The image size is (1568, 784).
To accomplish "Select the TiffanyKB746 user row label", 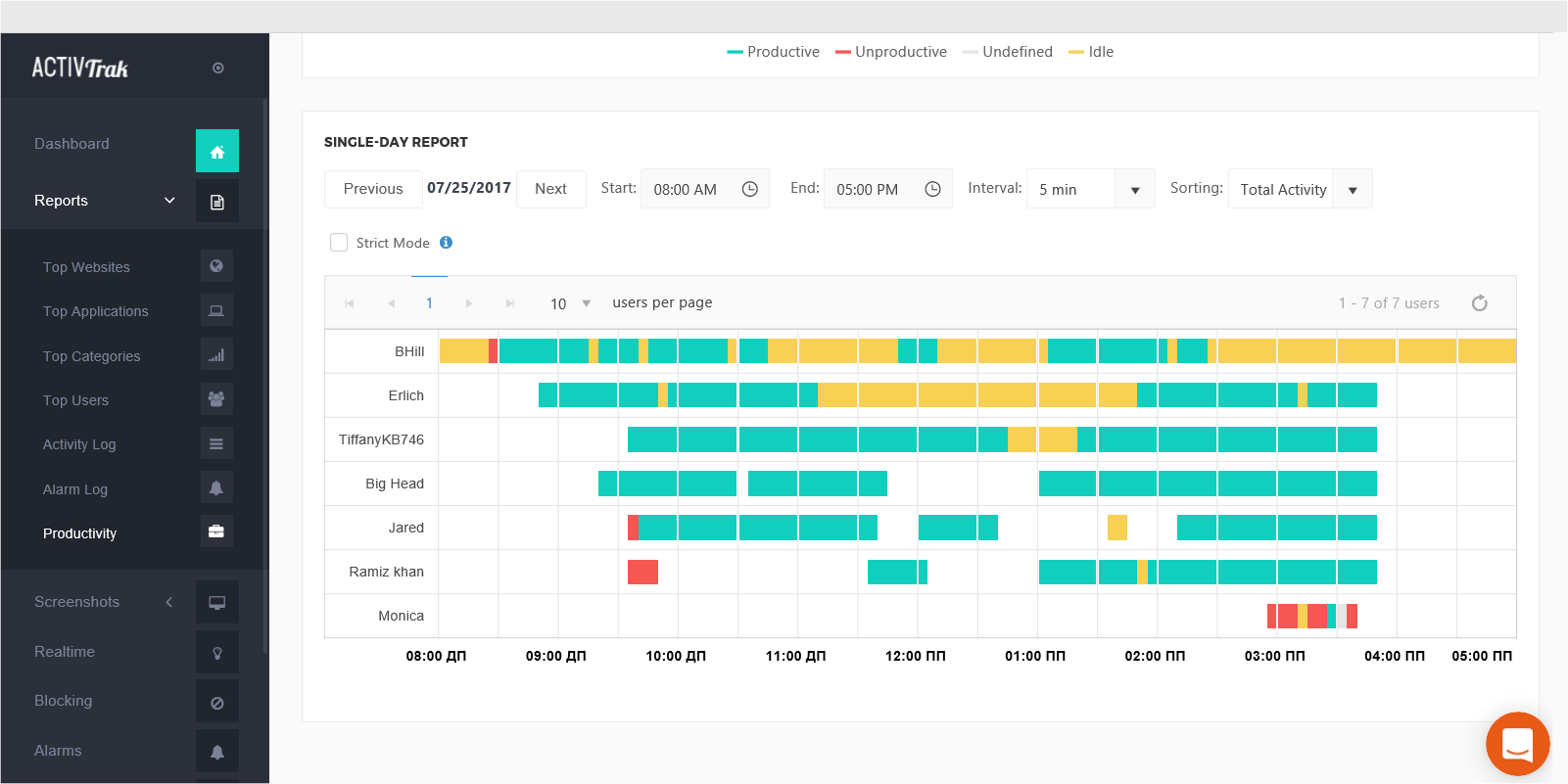I will coord(381,439).
